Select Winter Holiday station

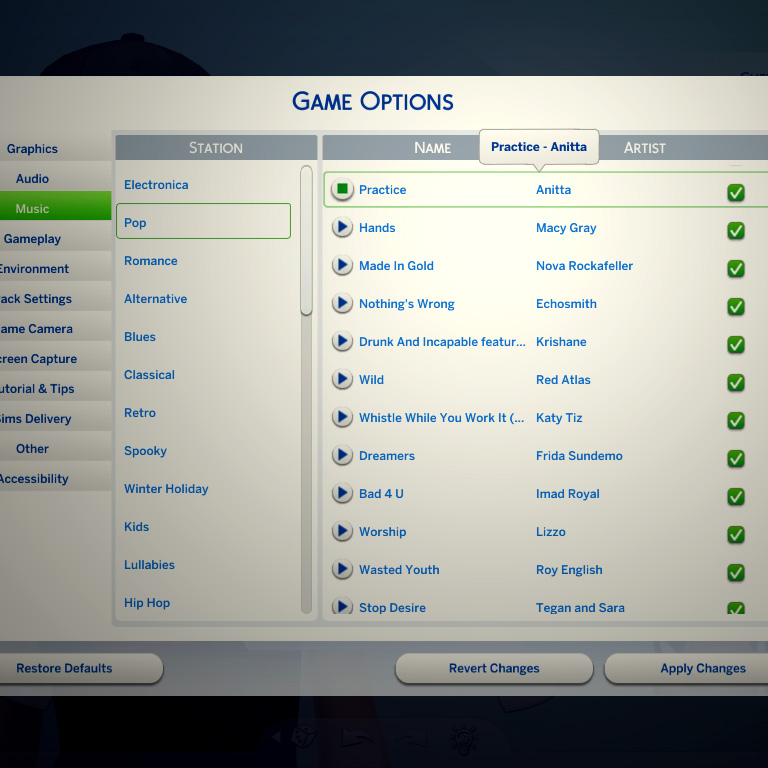point(203,488)
